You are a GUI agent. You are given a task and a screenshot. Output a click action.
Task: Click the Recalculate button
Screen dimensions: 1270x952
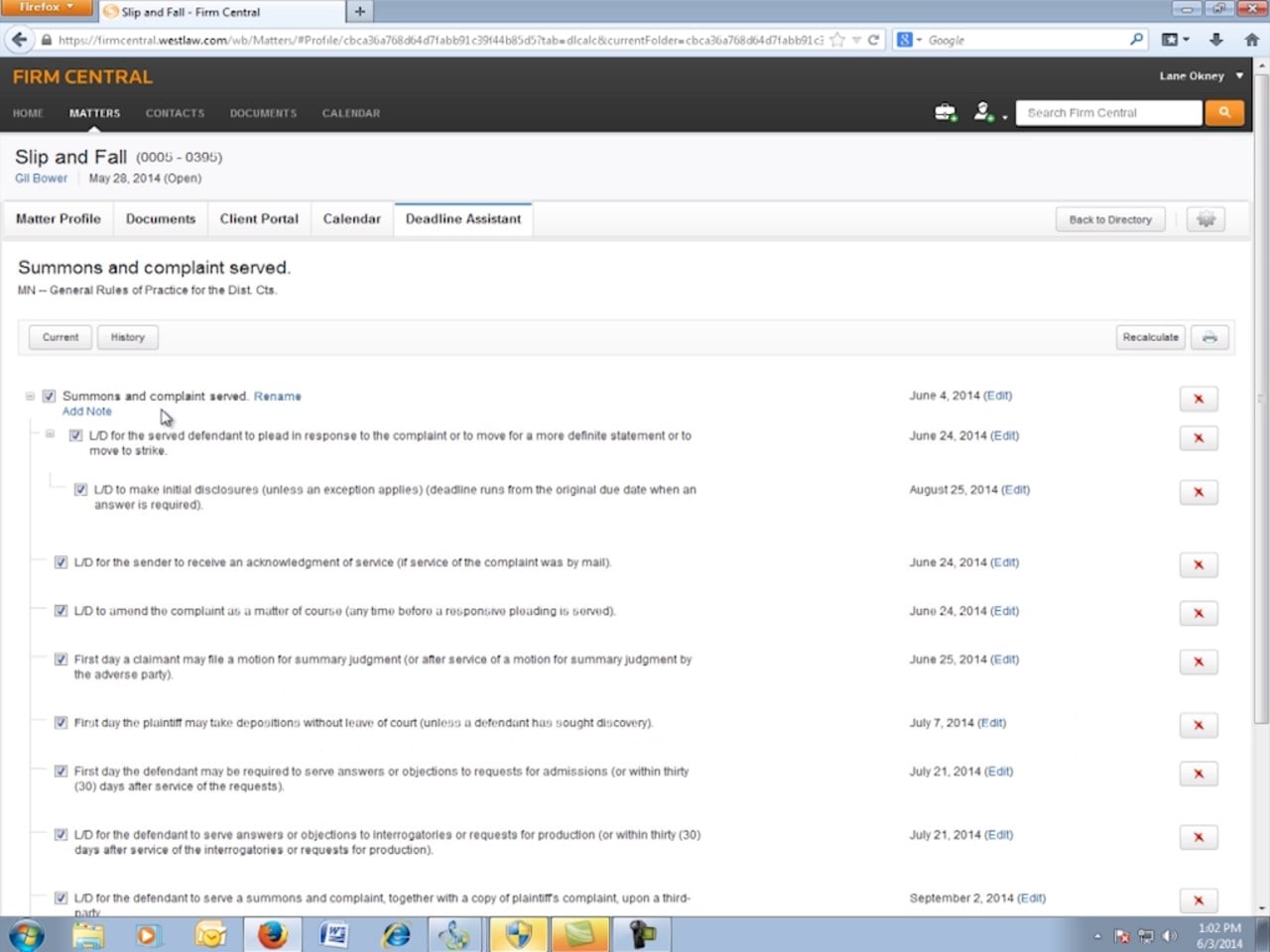point(1150,337)
